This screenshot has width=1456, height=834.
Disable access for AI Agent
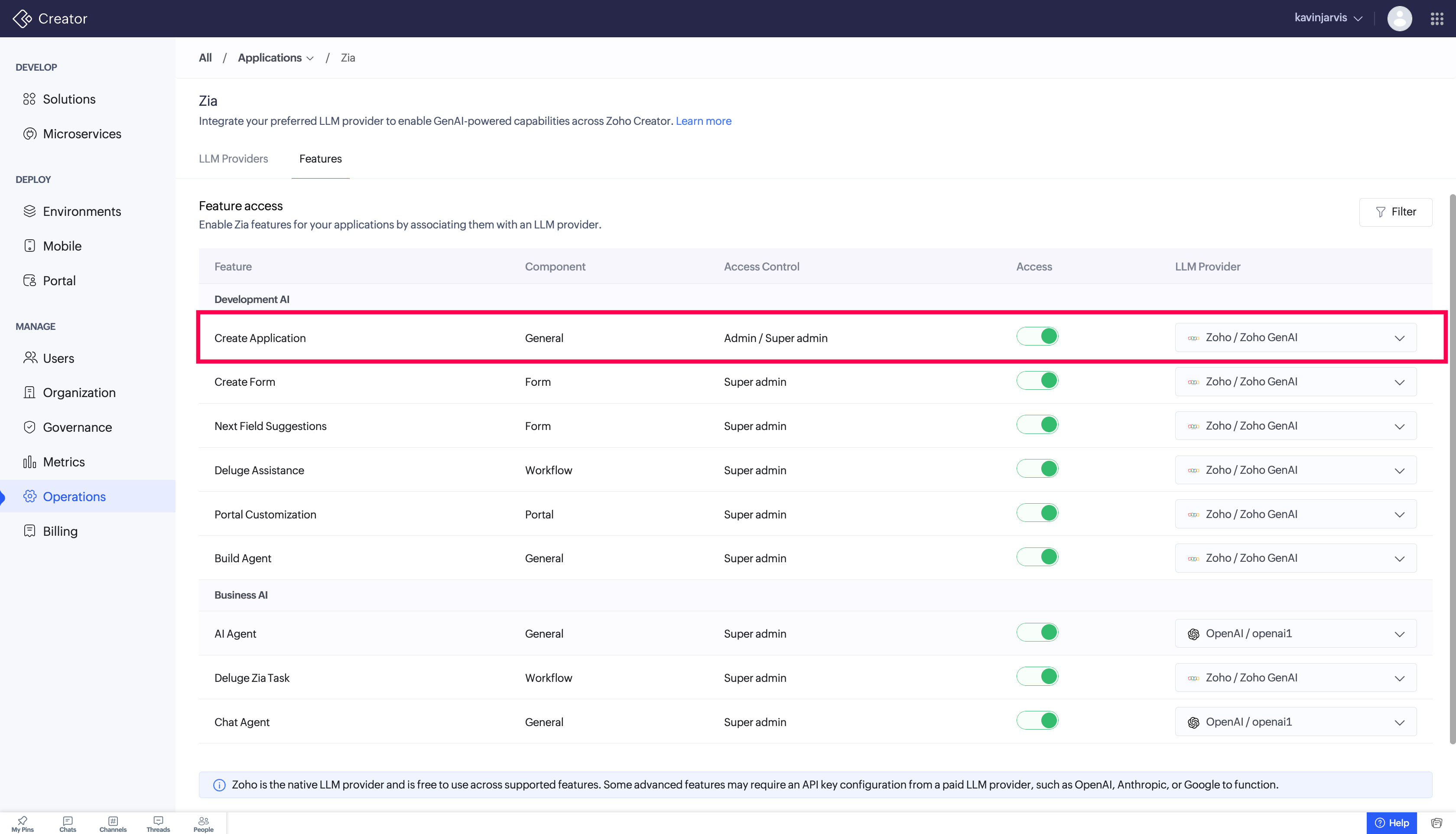point(1037,632)
